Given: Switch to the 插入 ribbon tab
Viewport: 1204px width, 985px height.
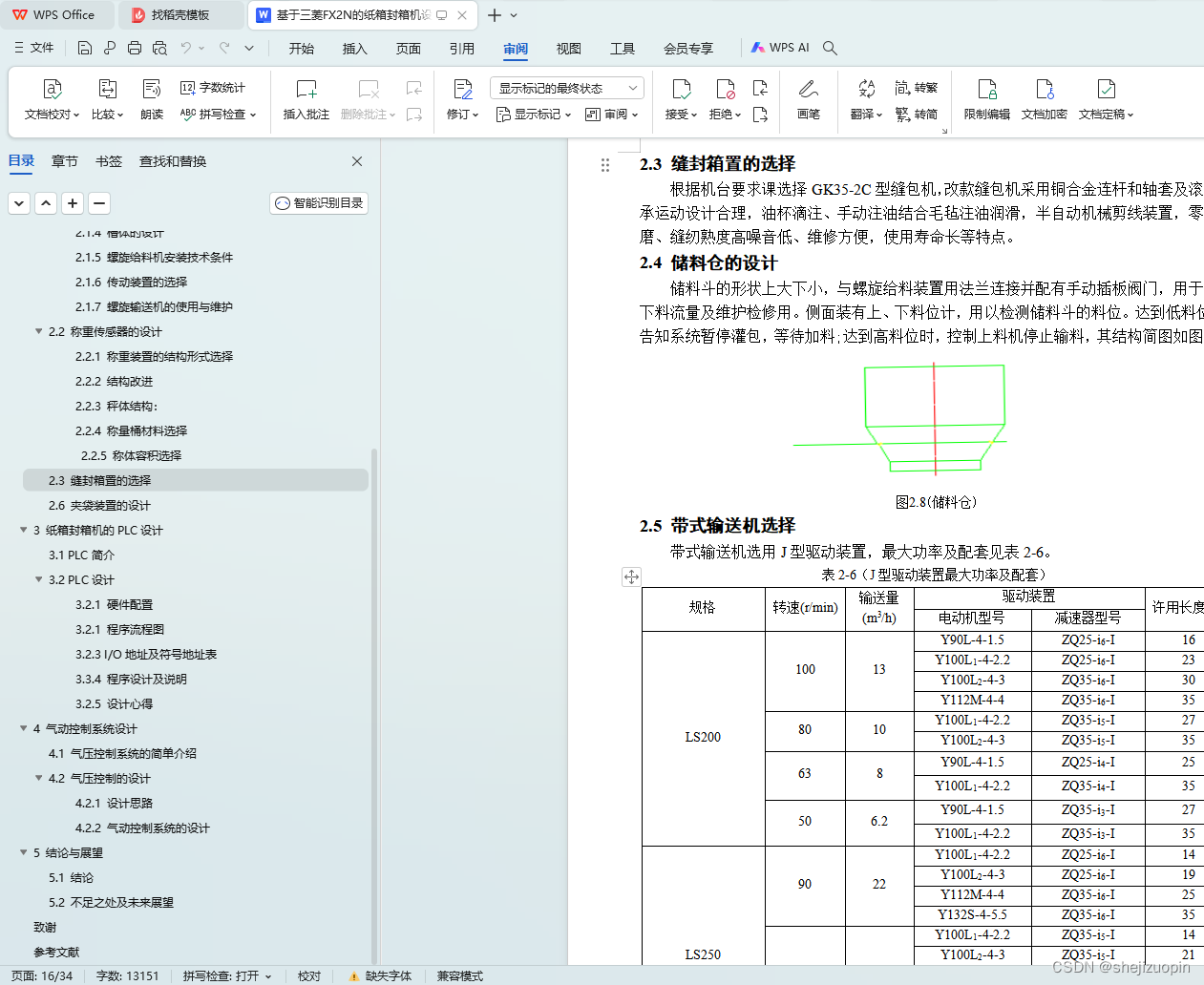Looking at the screenshot, I should 355,49.
